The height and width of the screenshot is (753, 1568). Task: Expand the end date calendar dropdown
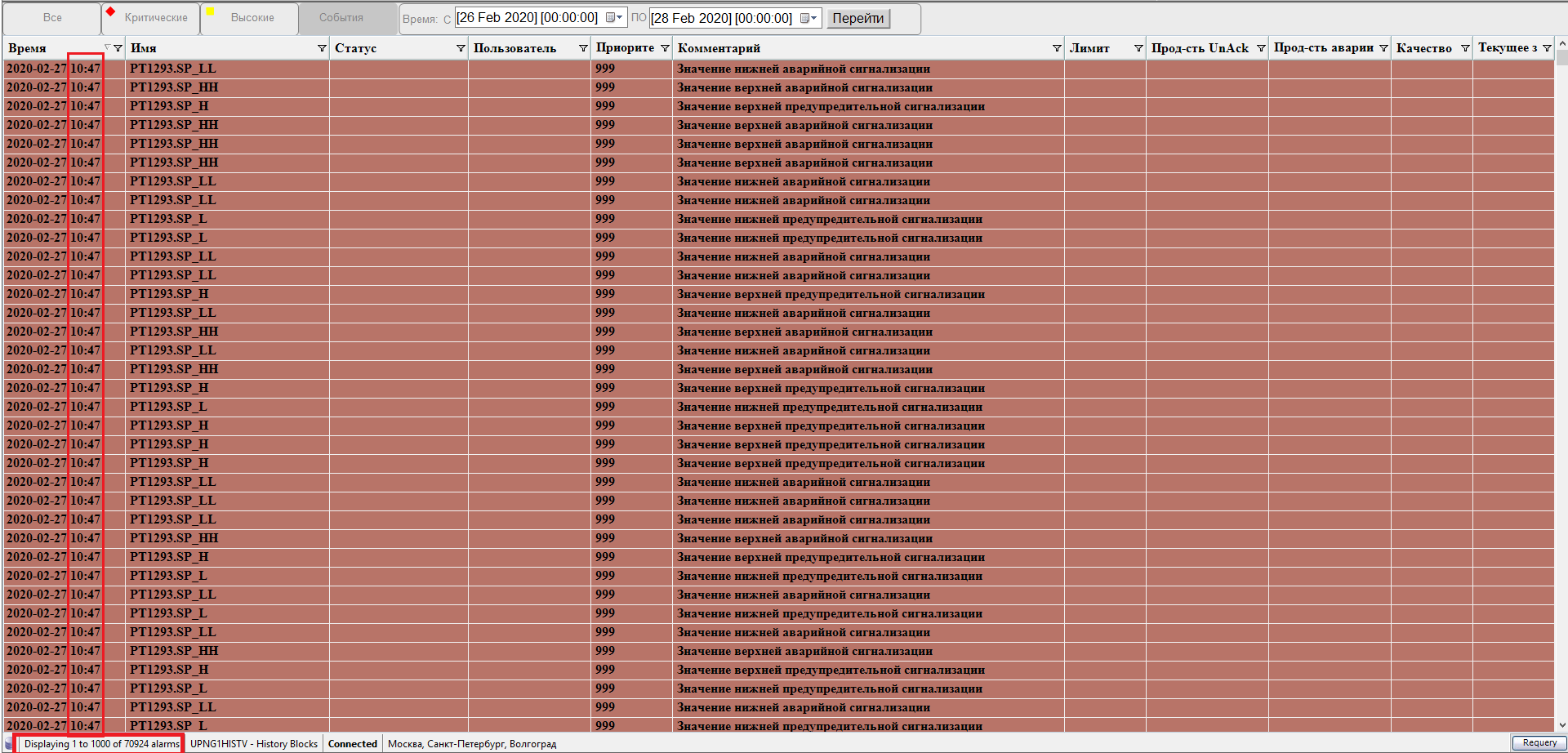[x=808, y=18]
